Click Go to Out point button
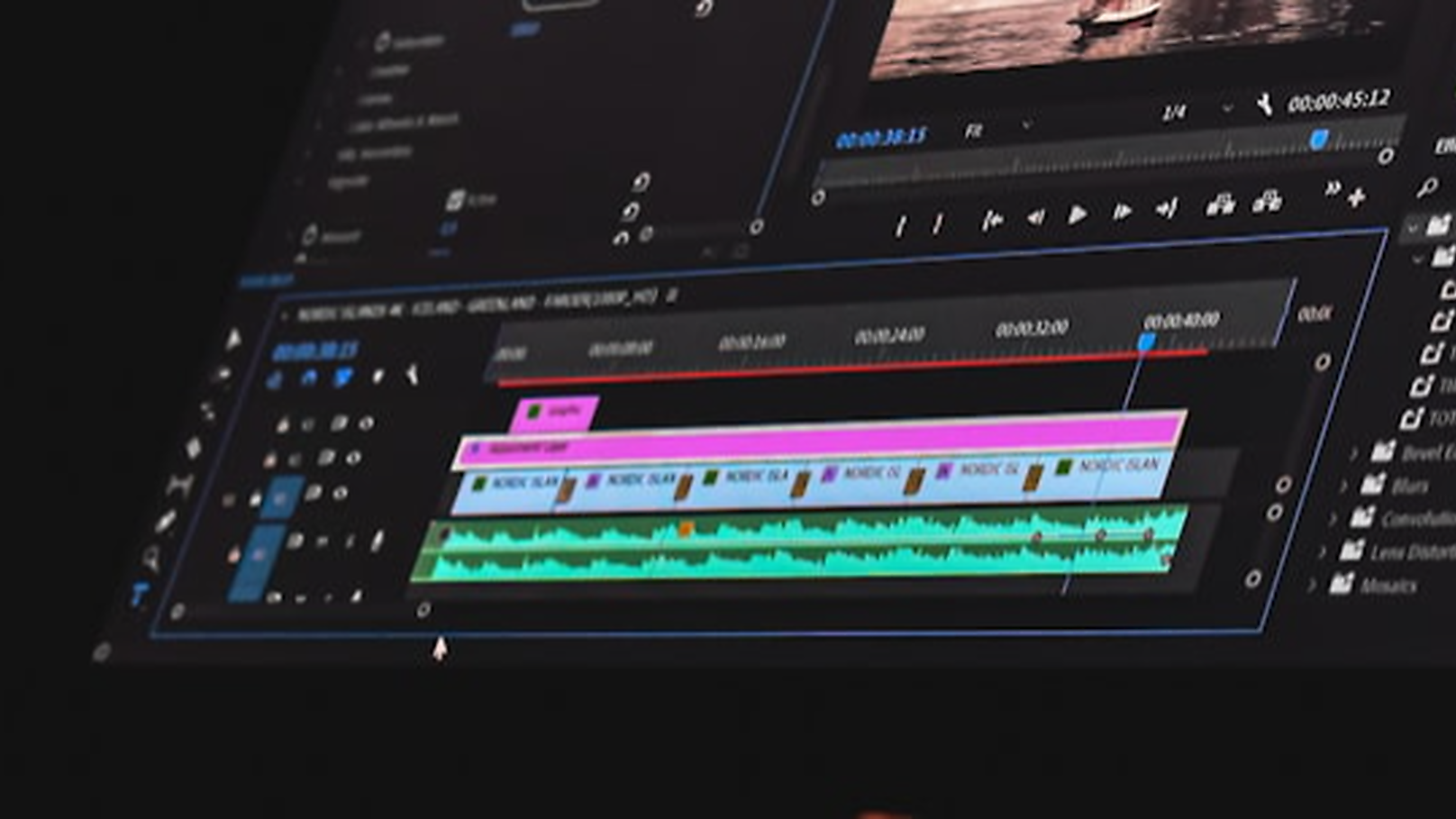 [1166, 210]
